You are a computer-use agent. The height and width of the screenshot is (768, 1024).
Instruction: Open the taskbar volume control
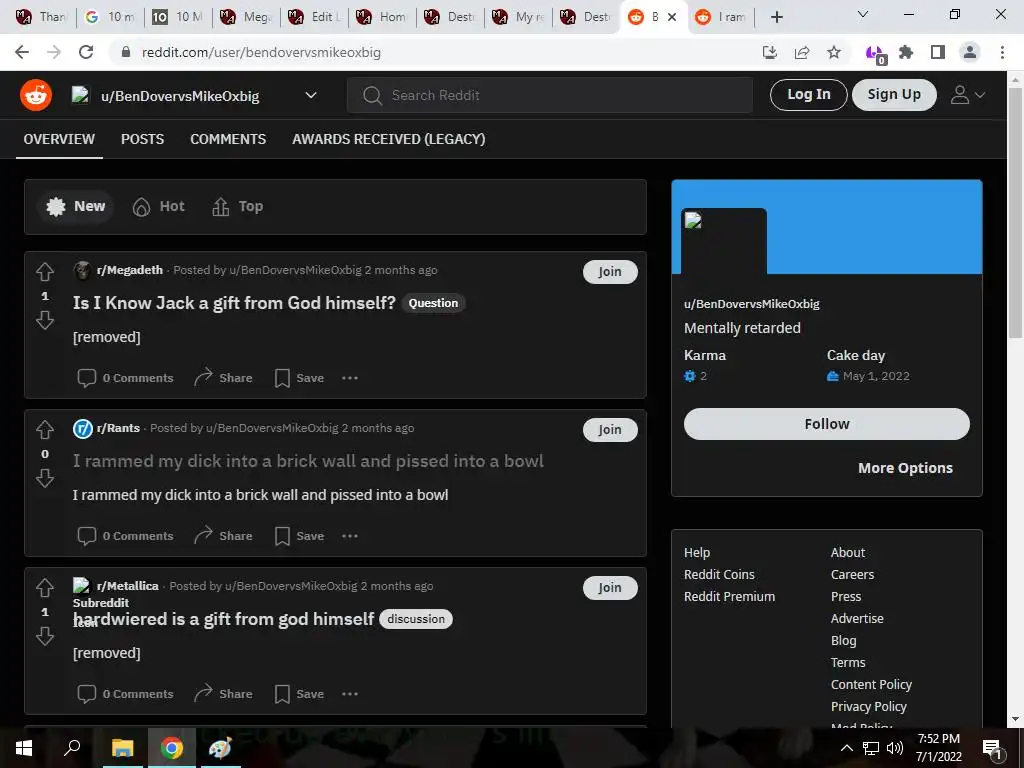point(895,748)
